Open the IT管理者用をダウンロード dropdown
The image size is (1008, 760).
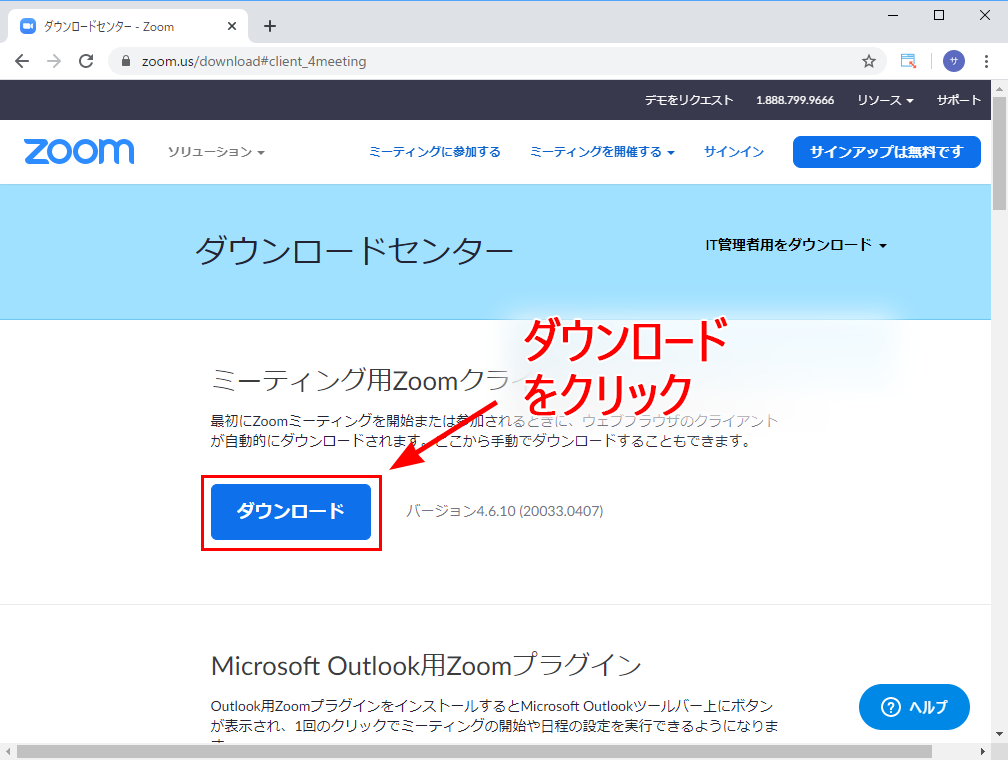coord(796,245)
